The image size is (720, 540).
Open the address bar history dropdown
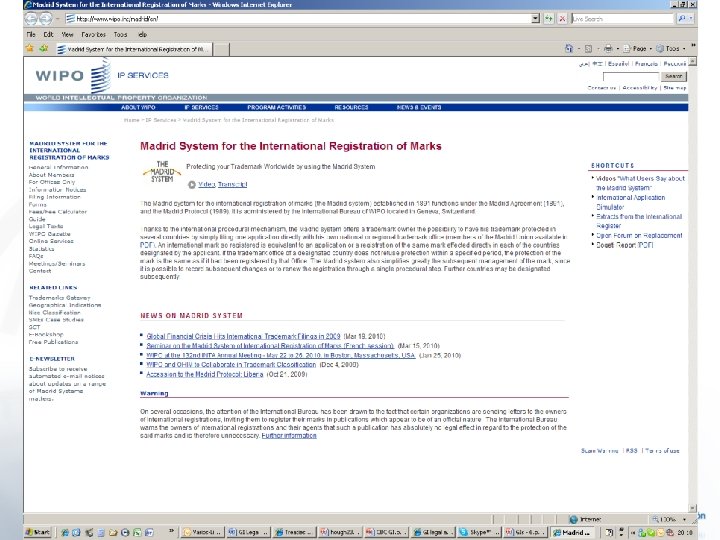point(535,19)
